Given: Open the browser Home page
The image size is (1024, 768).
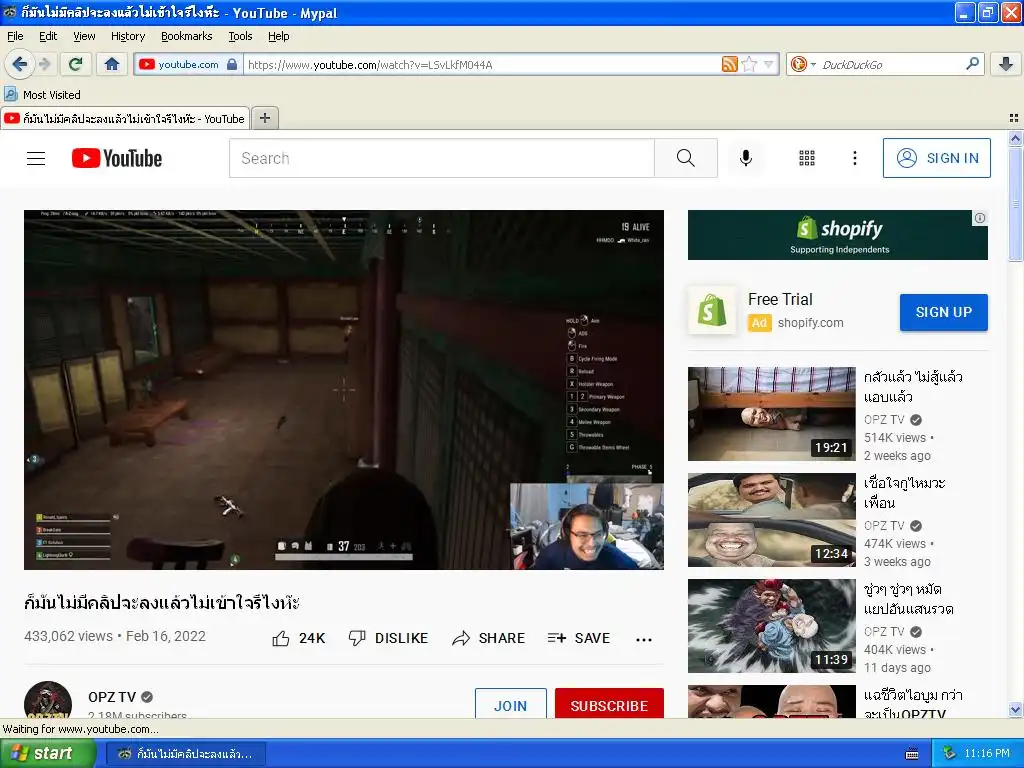Looking at the screenshot, I should point(112,64).
